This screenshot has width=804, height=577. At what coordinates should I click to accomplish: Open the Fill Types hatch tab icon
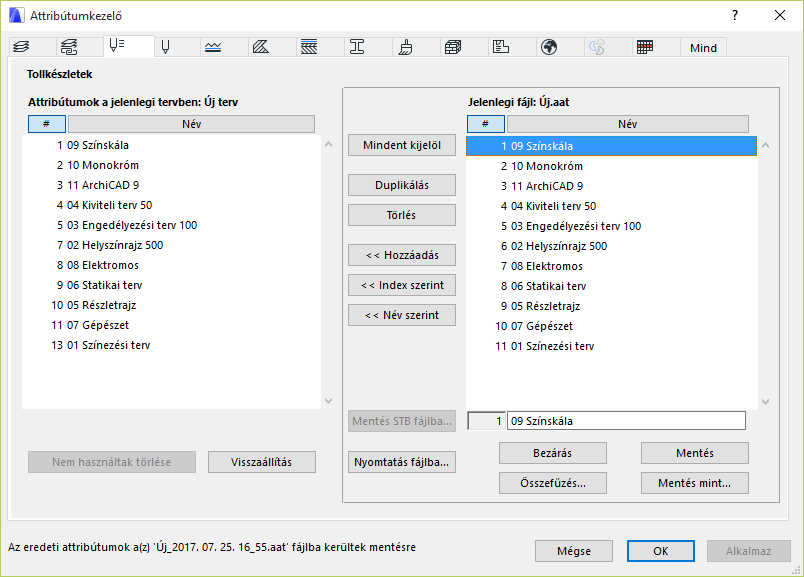pos(261,47)
